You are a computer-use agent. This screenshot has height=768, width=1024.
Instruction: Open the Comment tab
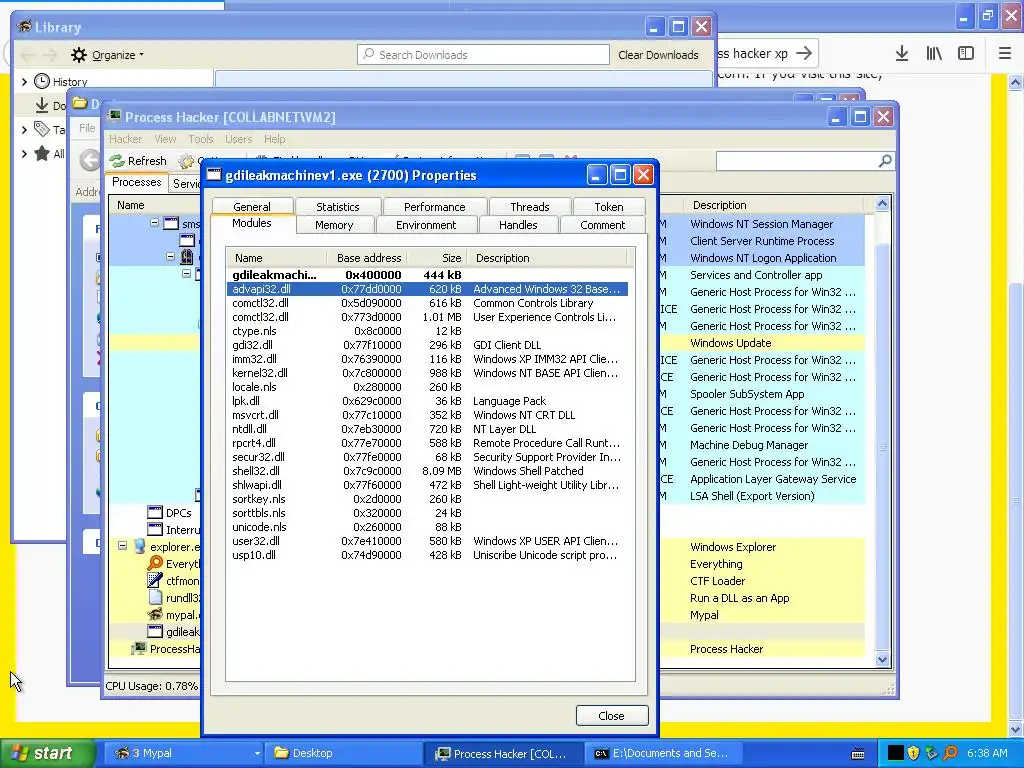pos(602,225)
